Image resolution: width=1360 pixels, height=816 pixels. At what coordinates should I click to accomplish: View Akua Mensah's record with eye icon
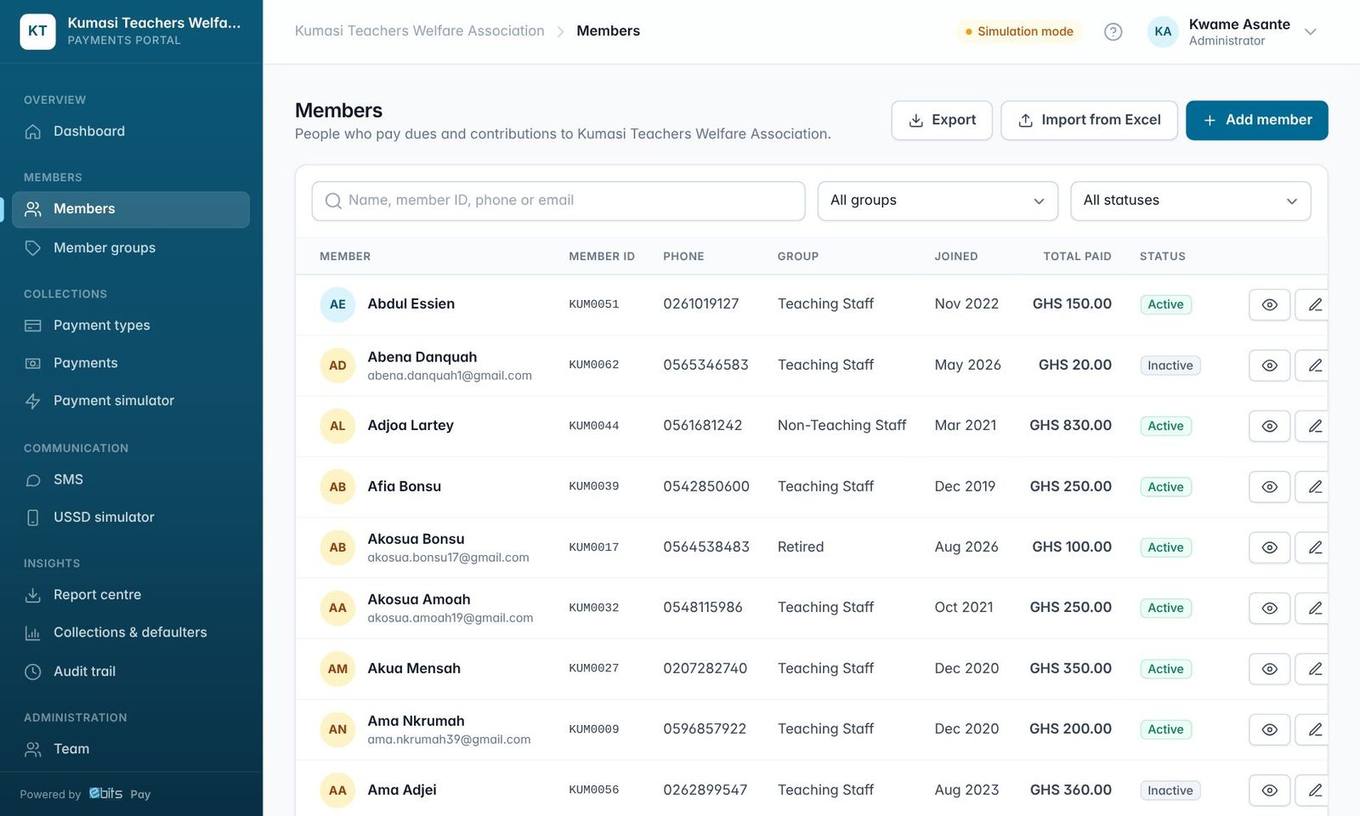click(1270, 669)
